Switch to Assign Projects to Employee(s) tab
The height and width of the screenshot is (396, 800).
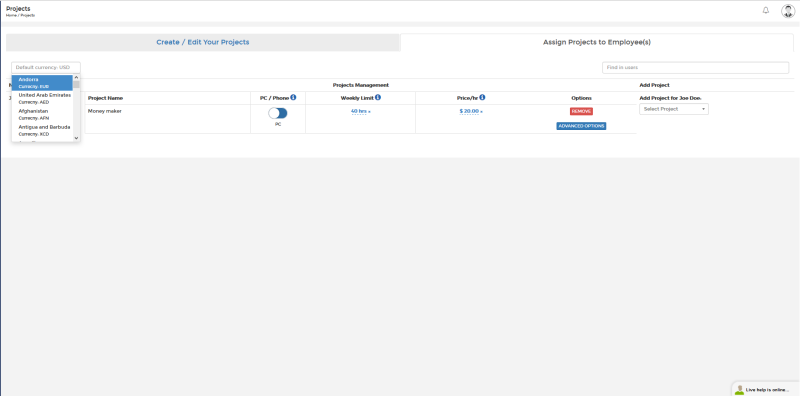point(597,42)
